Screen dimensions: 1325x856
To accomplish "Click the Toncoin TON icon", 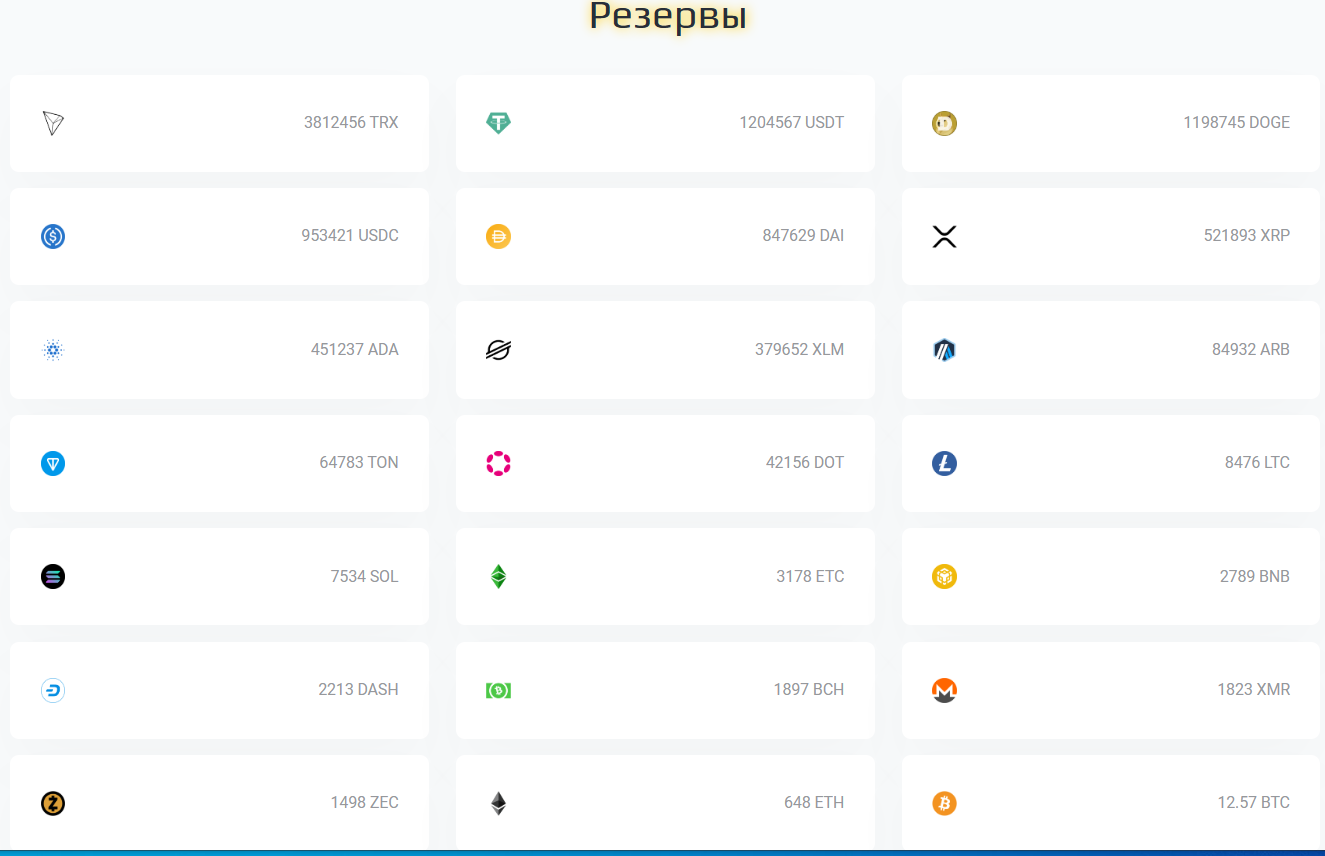I will (53, 463).
